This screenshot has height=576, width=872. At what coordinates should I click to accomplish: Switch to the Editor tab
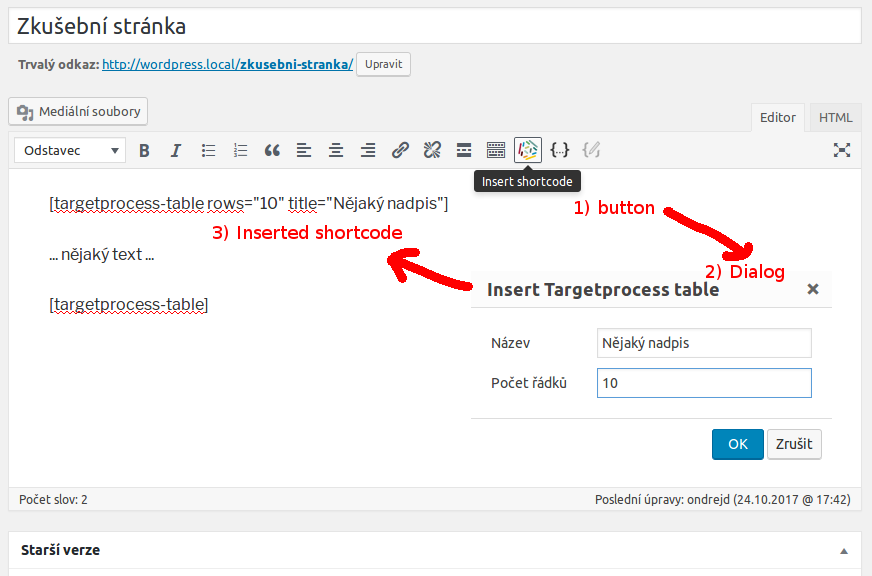point(777,117)
